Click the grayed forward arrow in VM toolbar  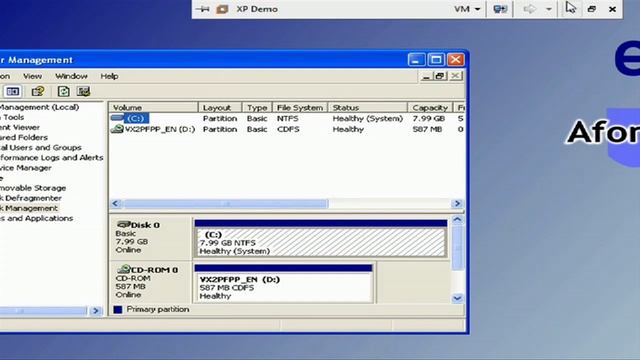529,9
